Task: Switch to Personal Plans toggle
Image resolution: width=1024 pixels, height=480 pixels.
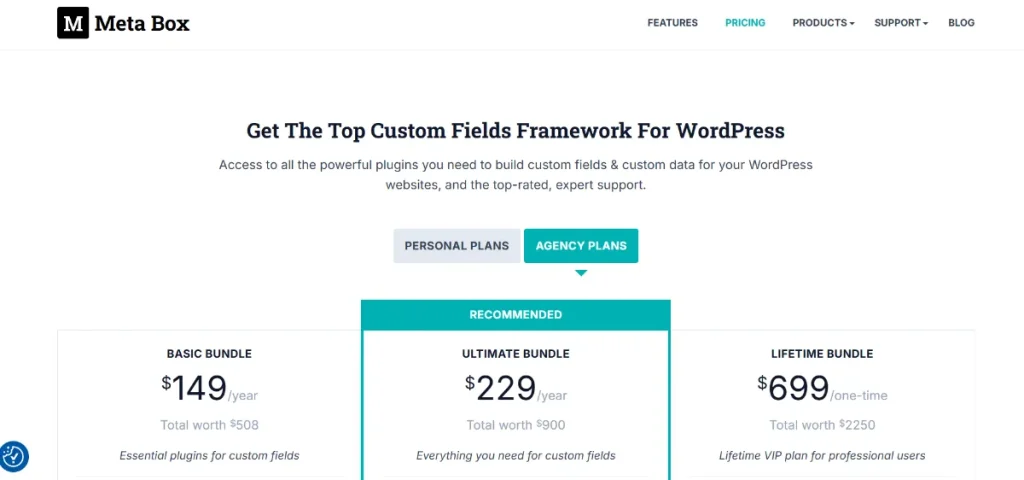Action: (456, 246)
